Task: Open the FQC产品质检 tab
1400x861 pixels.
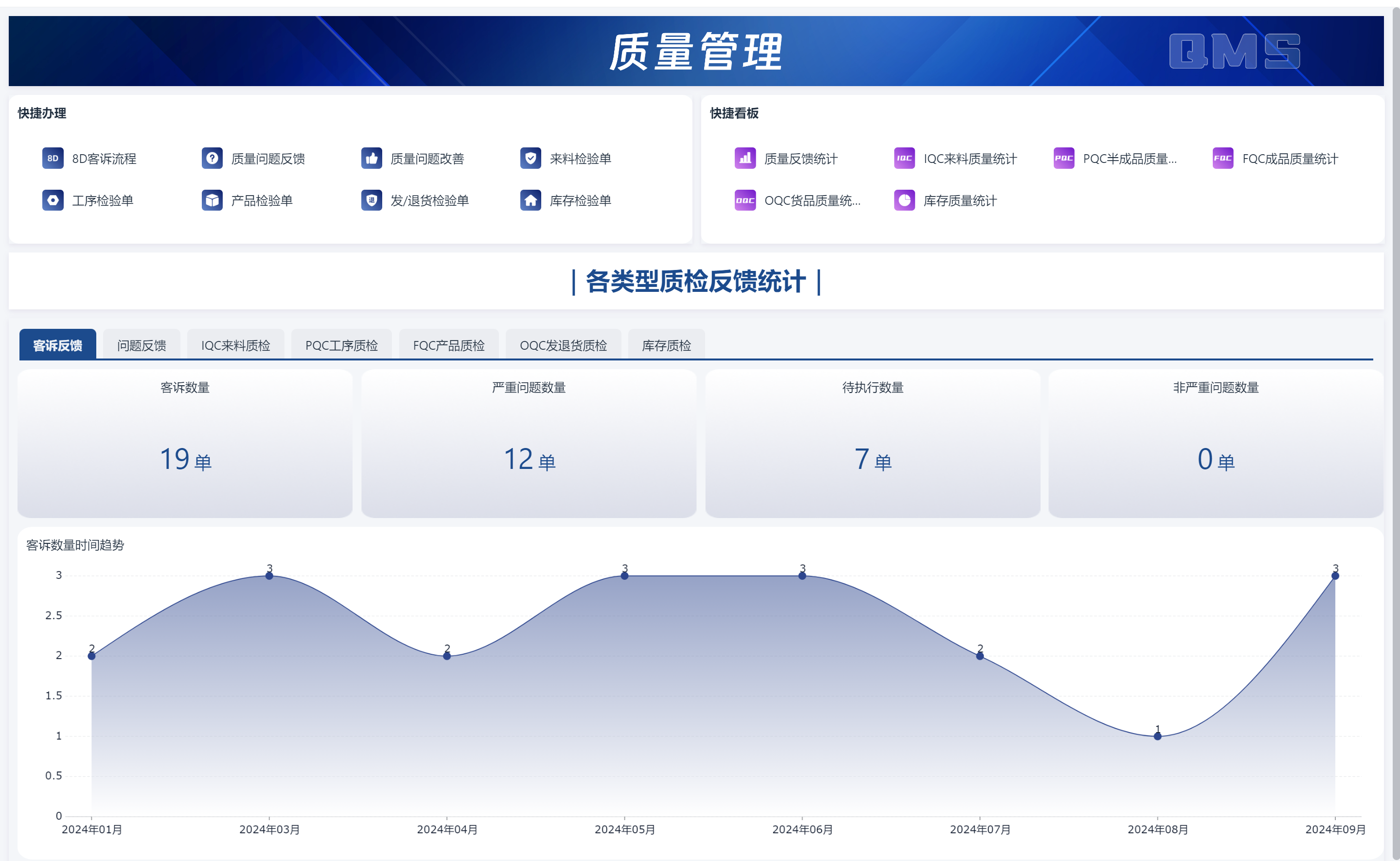Action: tap(449, 345)
